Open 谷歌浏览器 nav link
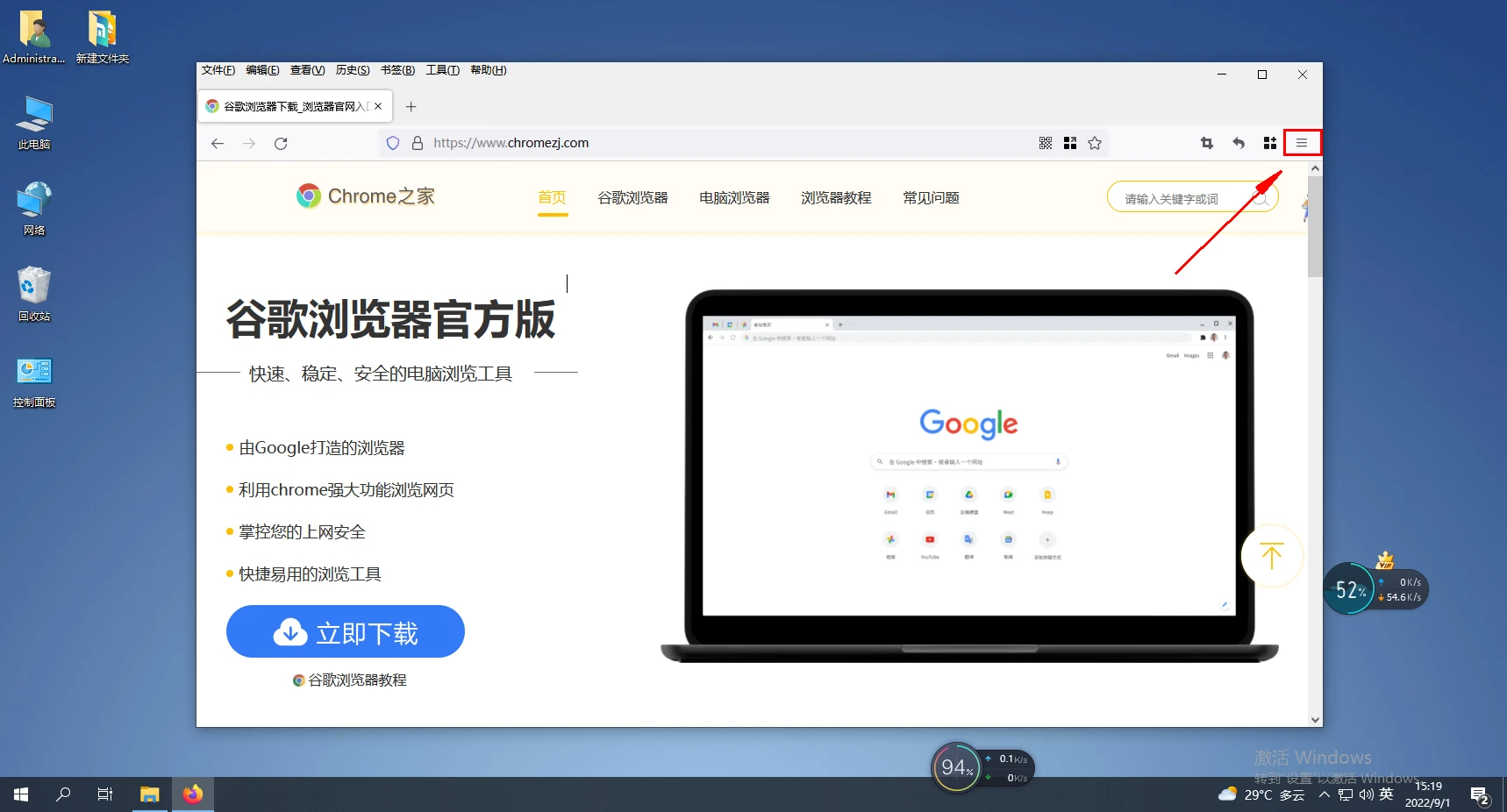1507x812 pixels. click(x=632, y=198)
